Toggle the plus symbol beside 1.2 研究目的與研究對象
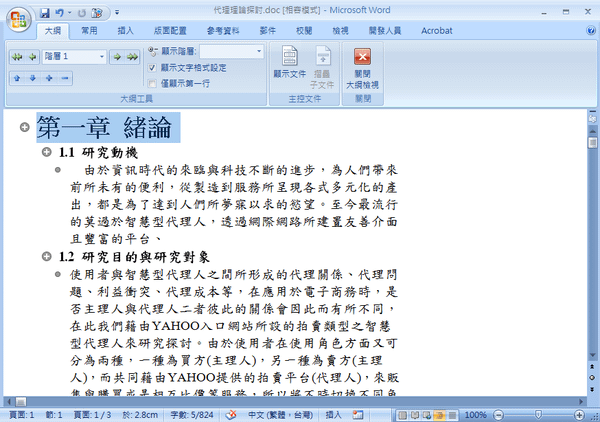Screen dimensions: 600x422 click(46, 256)
